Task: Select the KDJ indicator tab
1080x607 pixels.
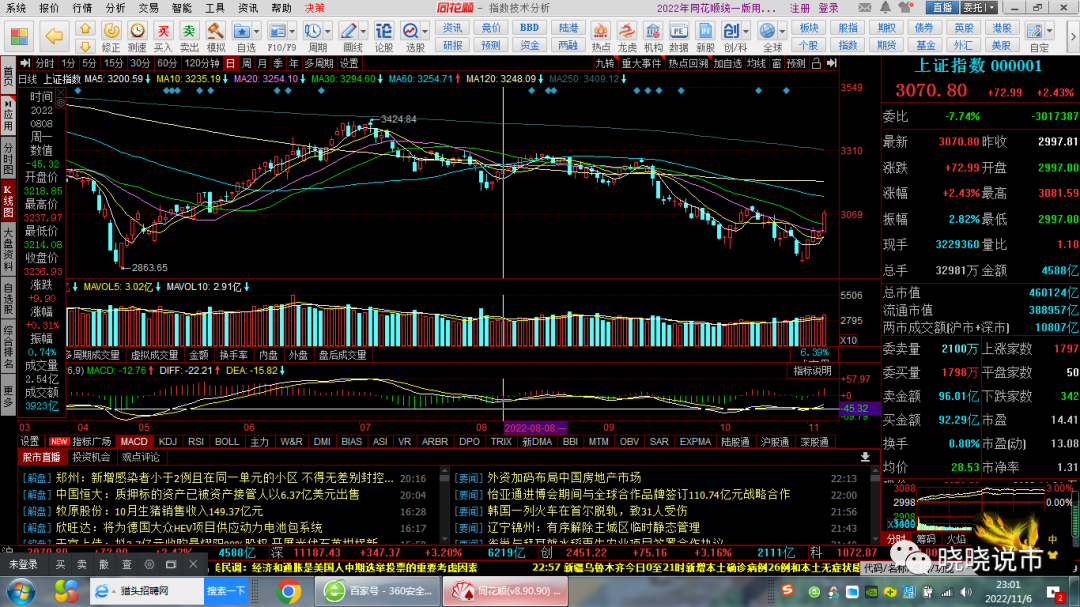Action: 167,442
